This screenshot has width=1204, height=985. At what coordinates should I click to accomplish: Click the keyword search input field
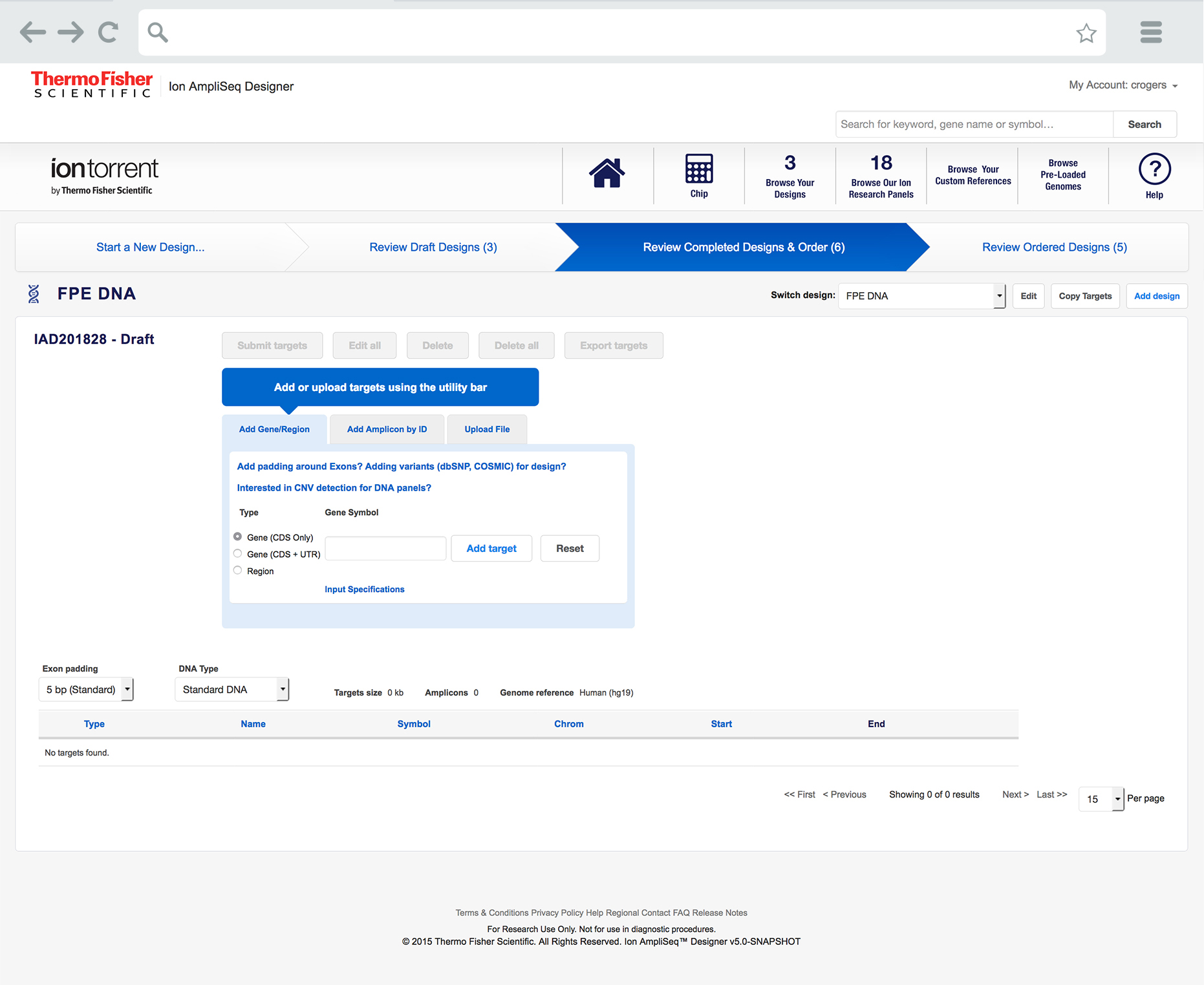(x=974, y=124)
